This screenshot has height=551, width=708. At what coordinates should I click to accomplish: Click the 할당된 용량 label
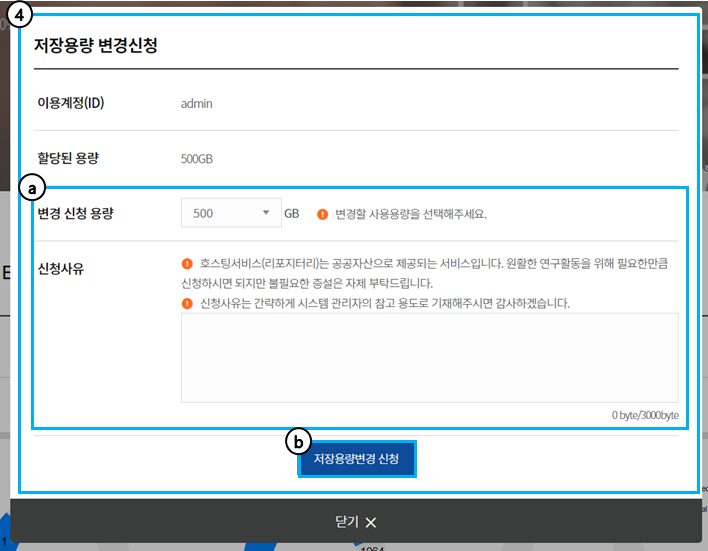[x=67, y=159]
